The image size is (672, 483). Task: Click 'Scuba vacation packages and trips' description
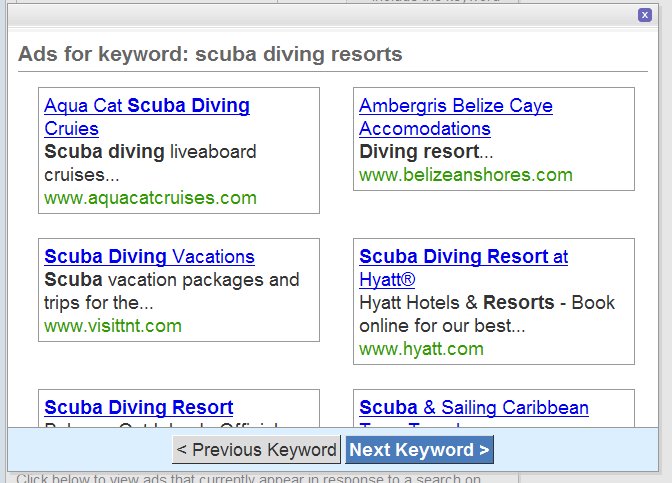pos(171,291)
